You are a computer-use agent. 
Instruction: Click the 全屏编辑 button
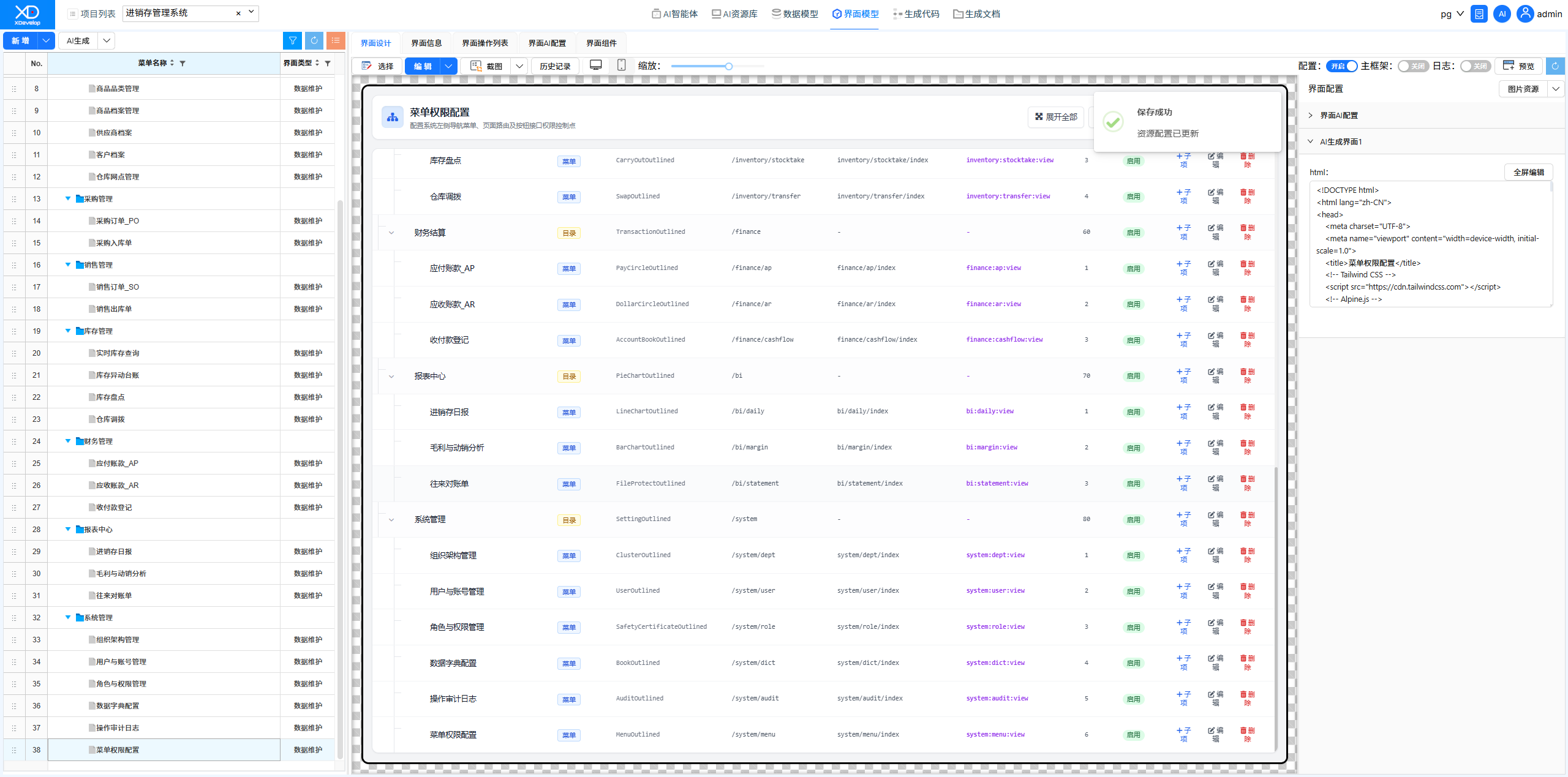coord(1529,172)
